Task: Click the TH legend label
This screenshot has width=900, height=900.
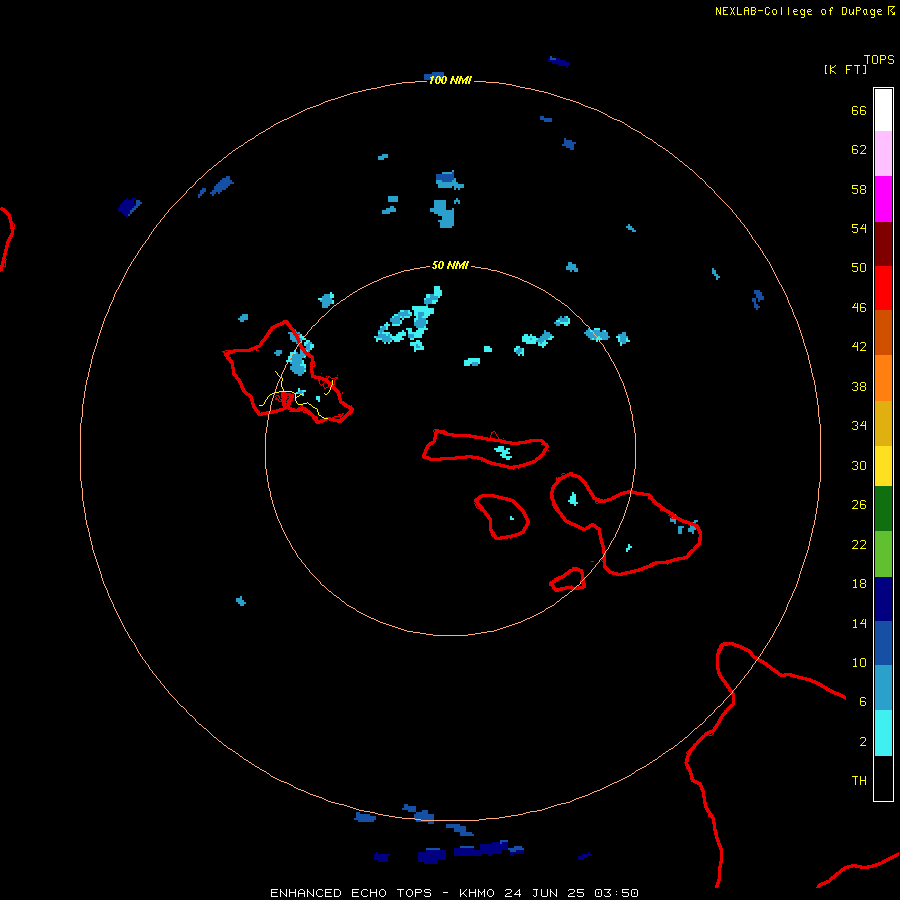Action: click(x=859, y=780)
